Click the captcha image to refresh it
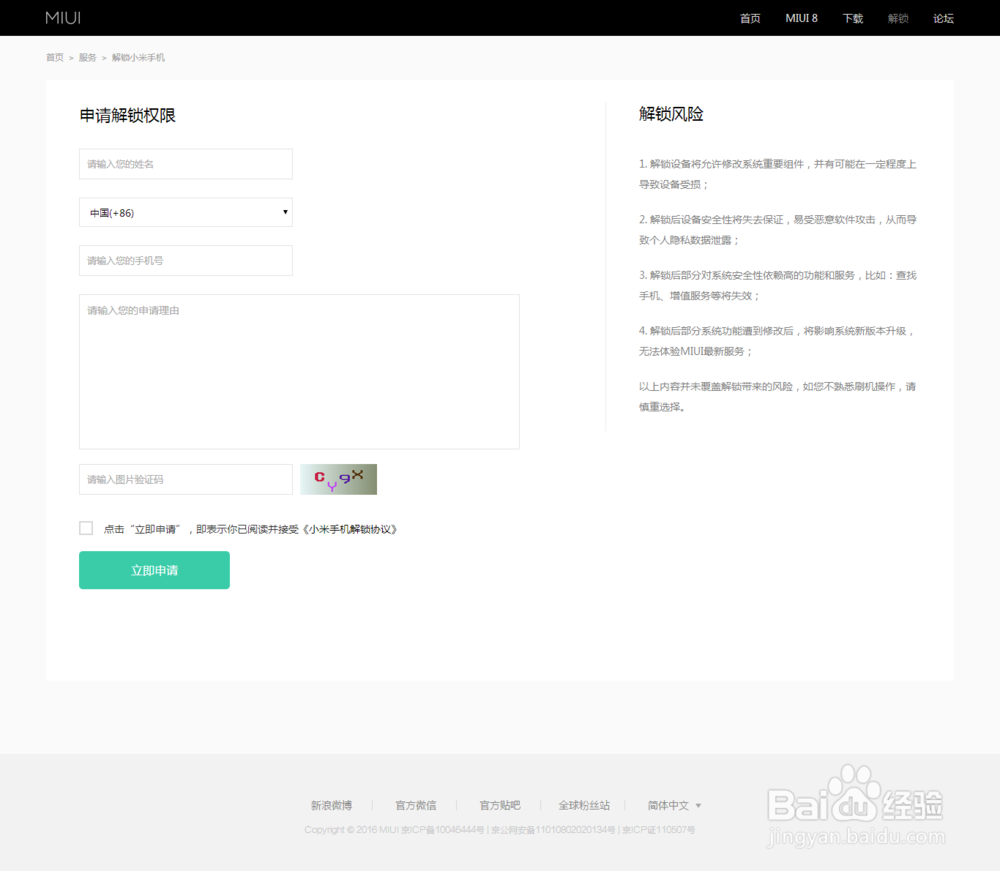 (338, 479)
